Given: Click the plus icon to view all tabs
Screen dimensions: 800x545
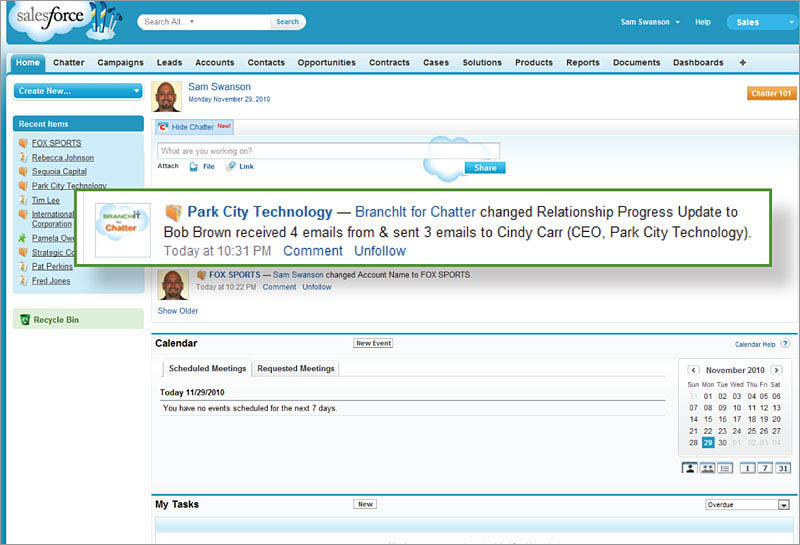Looking at the screenshot, I should coord(742,63).
